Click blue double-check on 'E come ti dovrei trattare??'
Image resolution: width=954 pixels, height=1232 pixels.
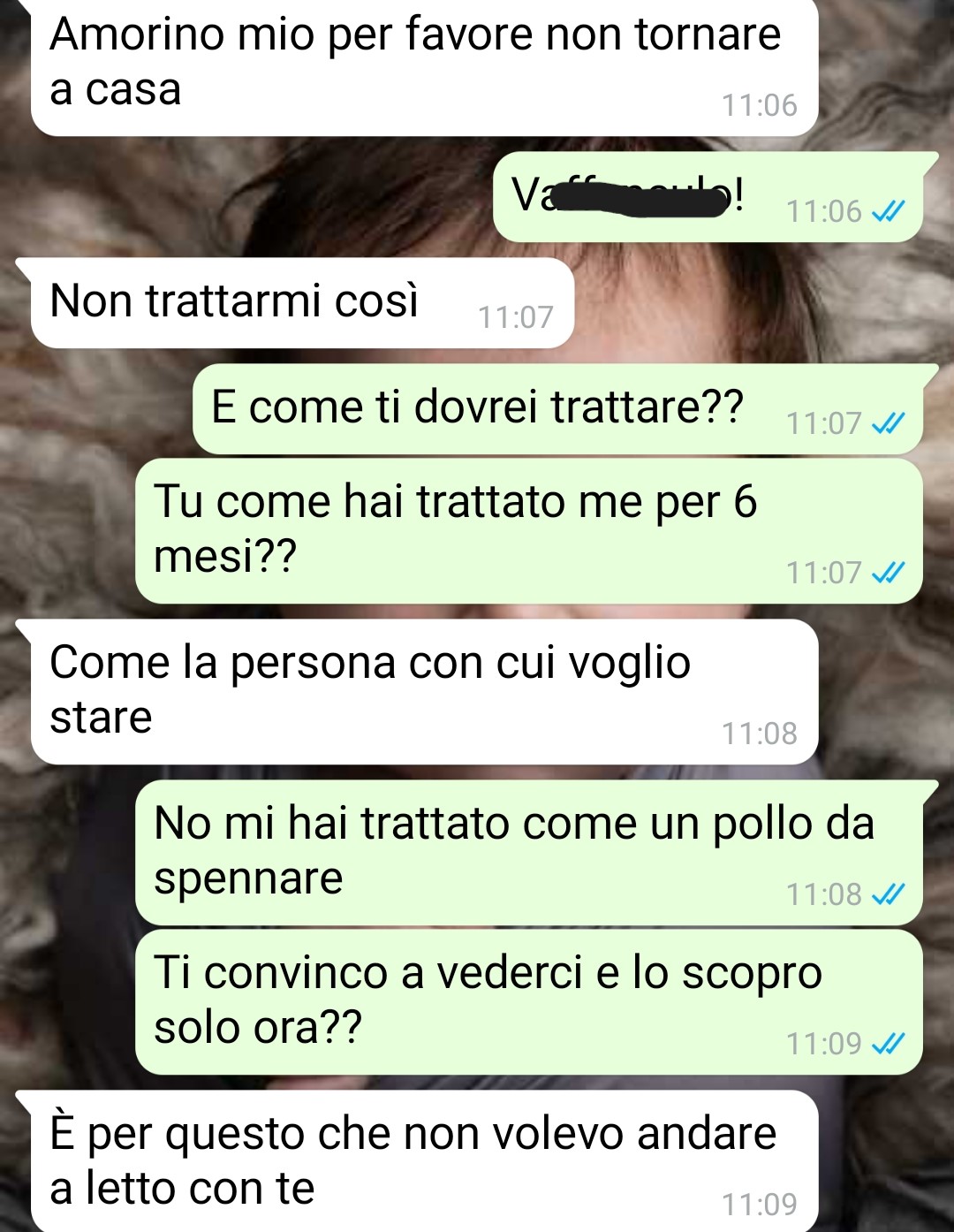point(888,424)
